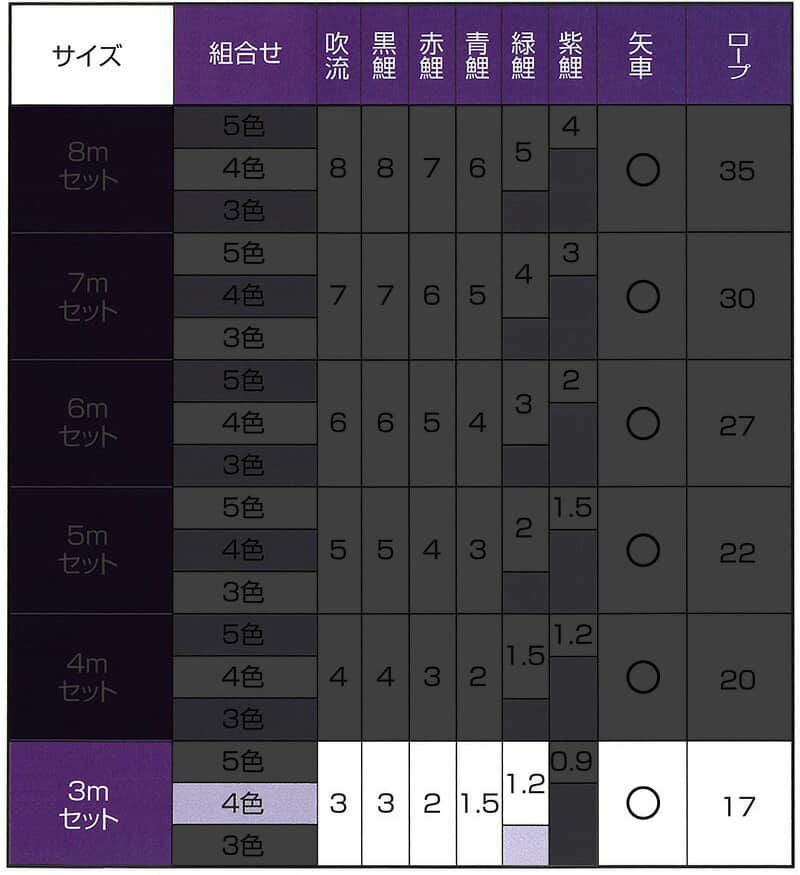
Task: Click the rope value 17
Action: (x=736, y=805)
